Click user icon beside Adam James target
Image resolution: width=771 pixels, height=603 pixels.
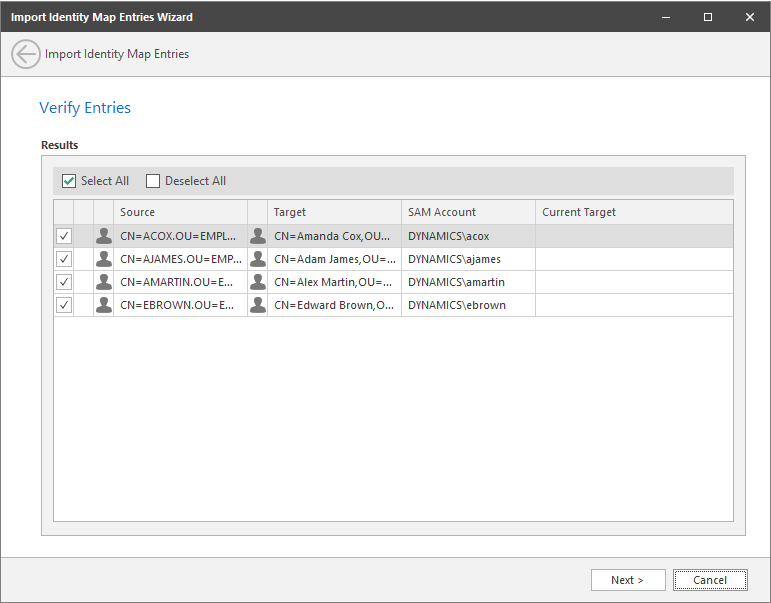[258, 259]
